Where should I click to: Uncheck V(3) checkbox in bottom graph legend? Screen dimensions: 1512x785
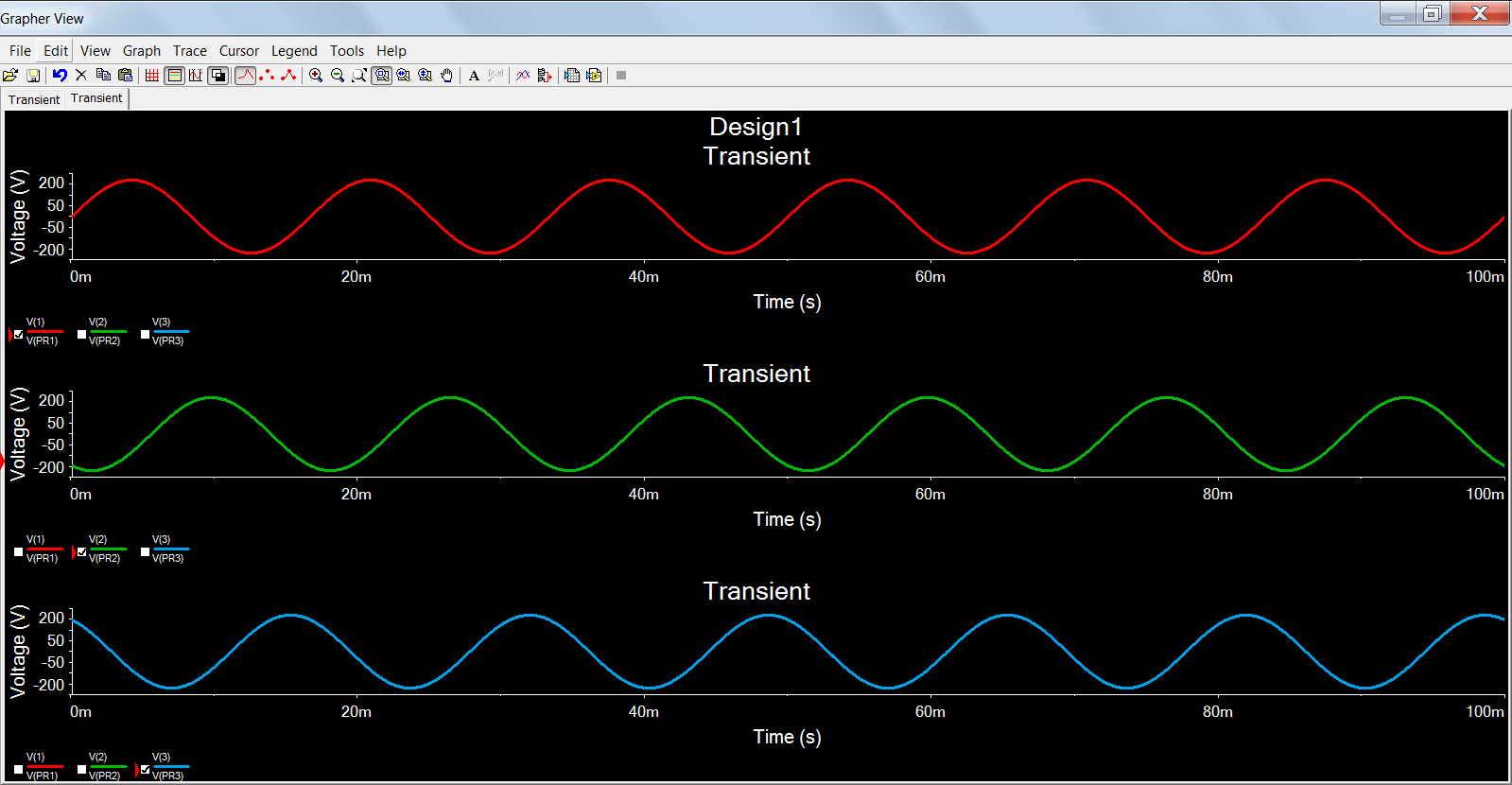[145, 769]
